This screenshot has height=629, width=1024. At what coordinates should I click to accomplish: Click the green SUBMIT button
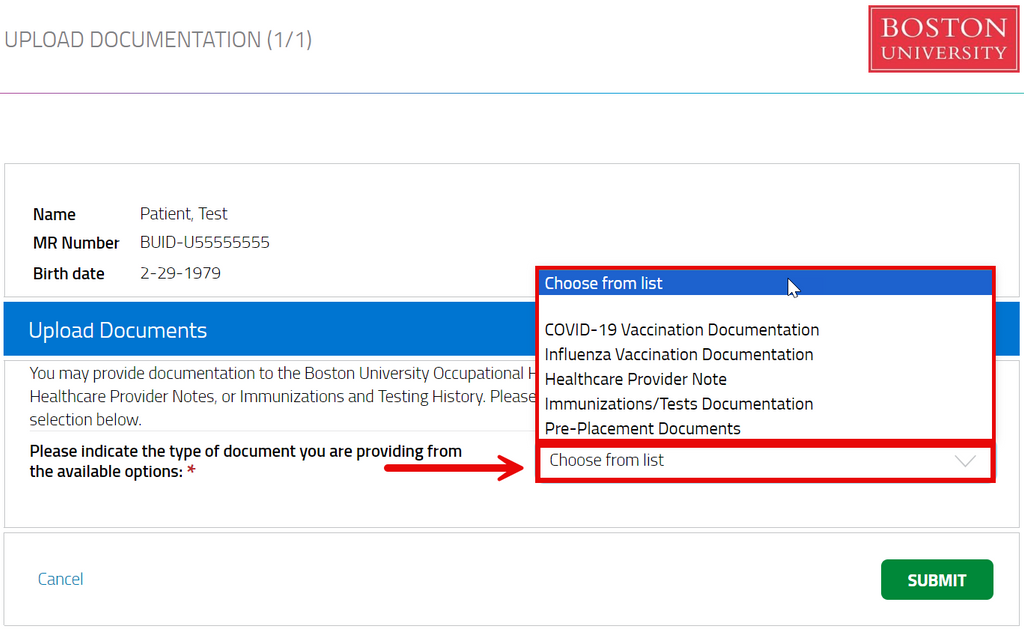click(936, 579)
